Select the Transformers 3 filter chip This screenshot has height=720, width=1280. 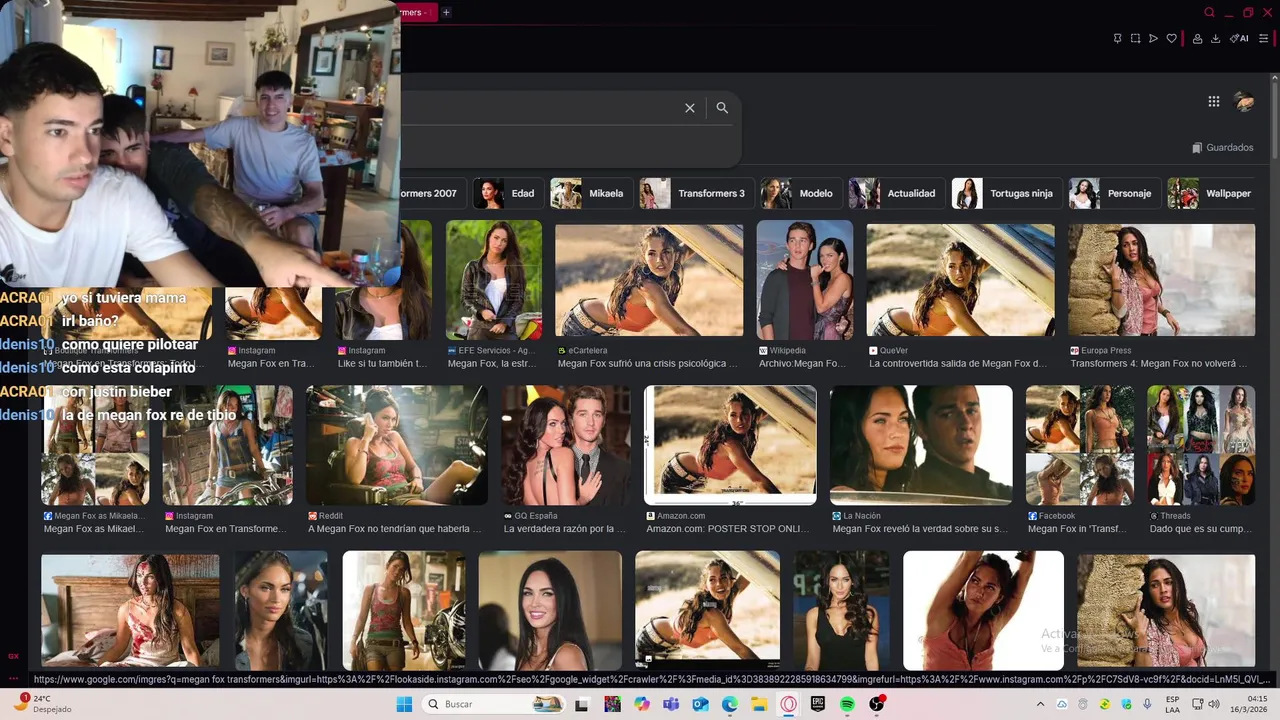click(696, 193)
